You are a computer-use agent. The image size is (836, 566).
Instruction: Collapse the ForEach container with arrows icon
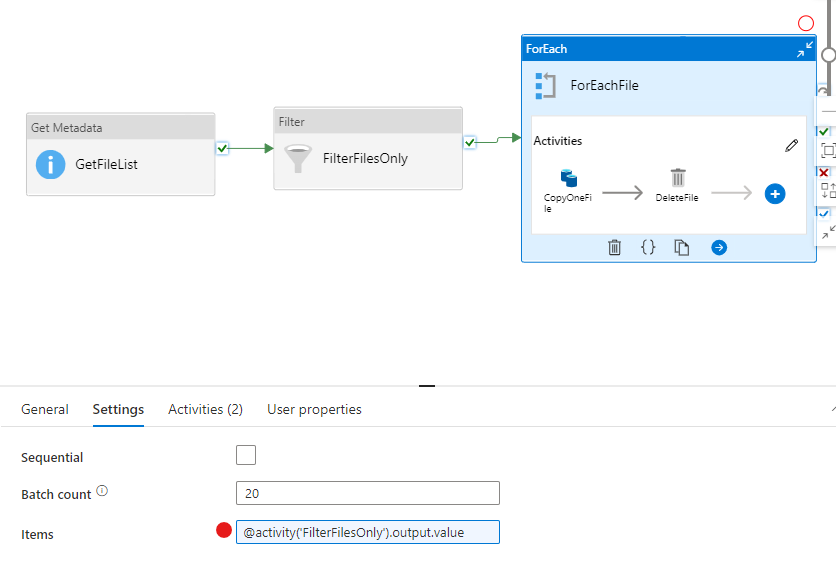point(805,49)
